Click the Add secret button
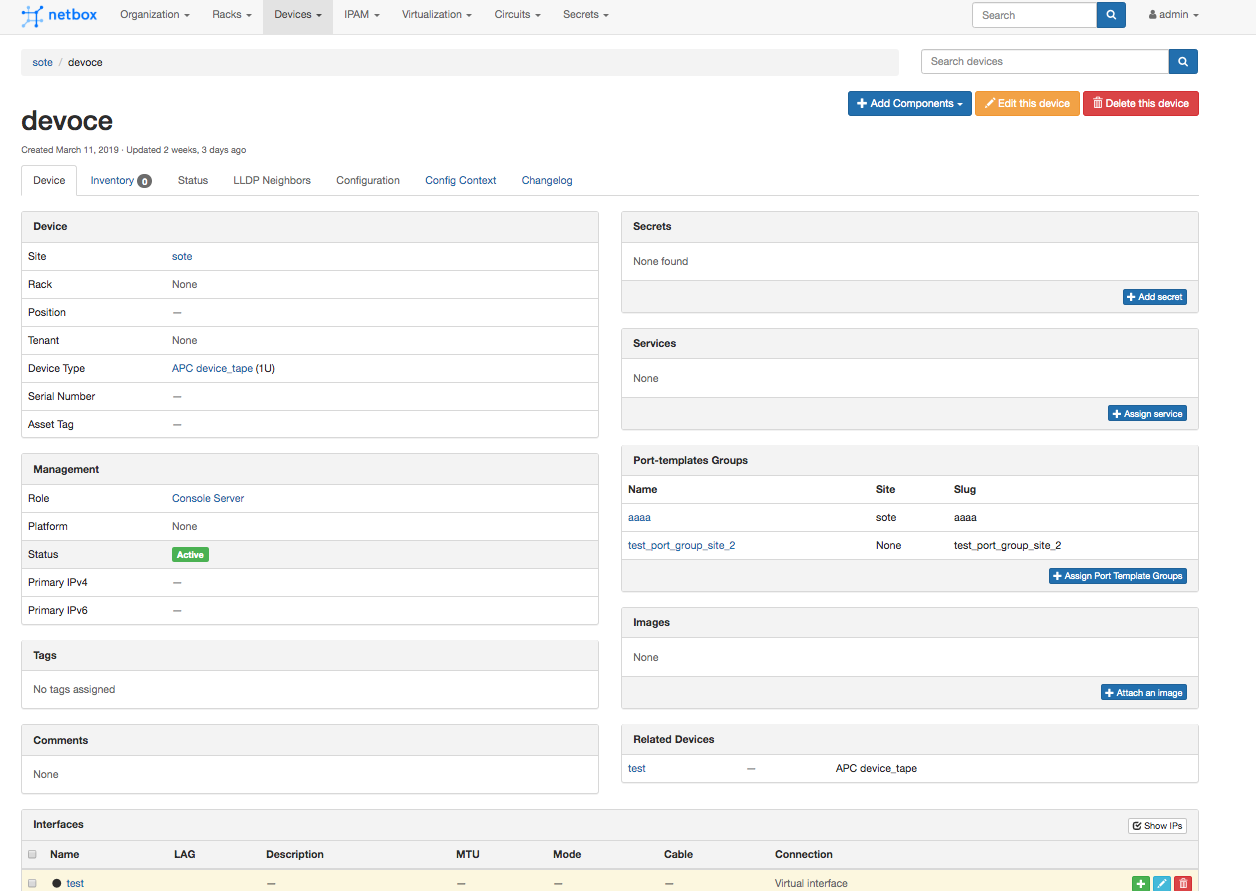Viewport: 1256px width, 891px height. pos(1154,297)
